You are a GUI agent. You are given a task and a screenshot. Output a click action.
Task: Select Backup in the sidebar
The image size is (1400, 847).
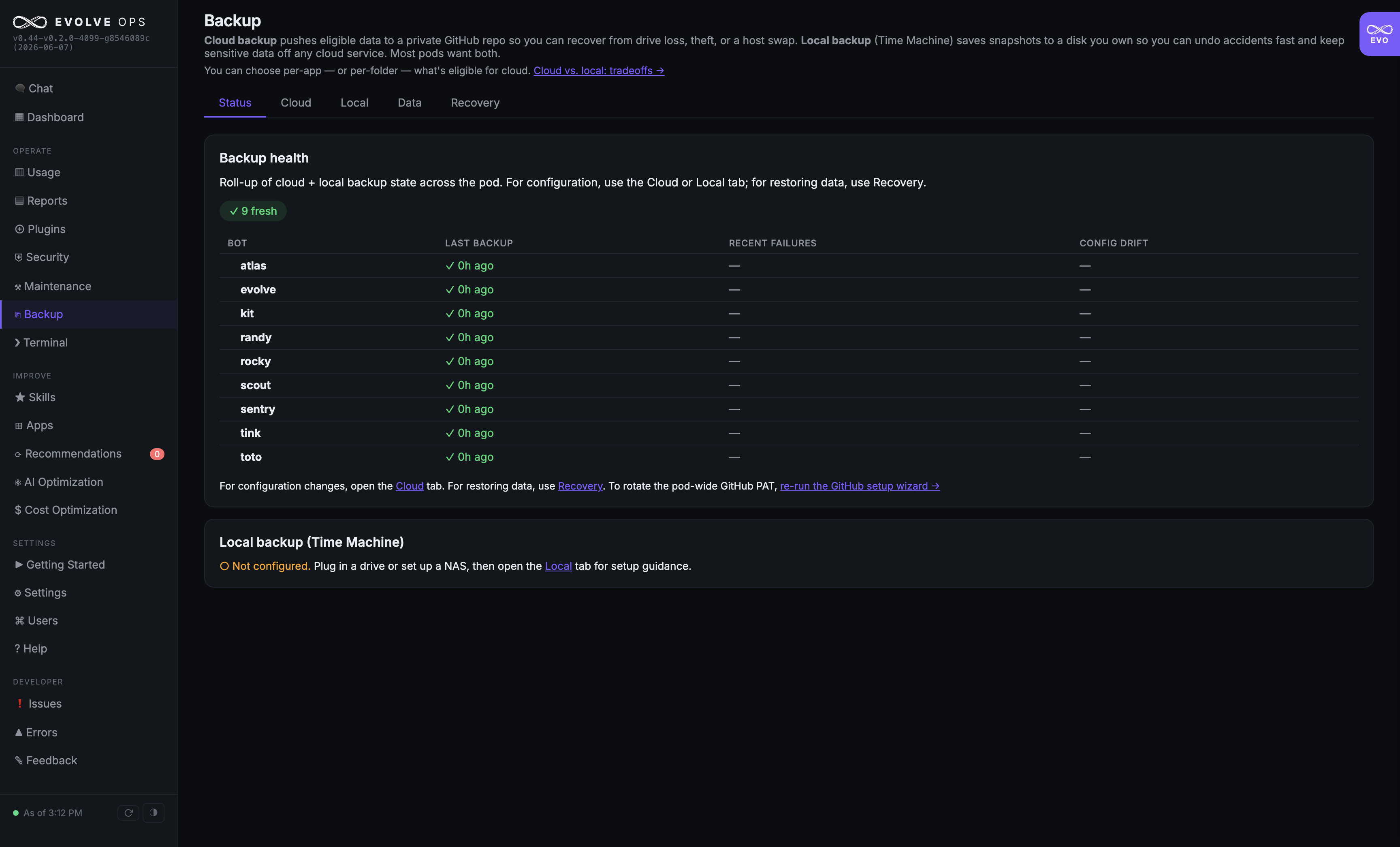pos(89,314)
